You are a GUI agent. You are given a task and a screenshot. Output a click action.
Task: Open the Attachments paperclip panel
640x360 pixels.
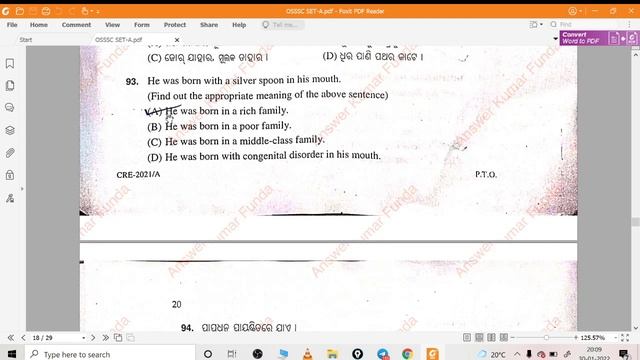click(x=10, y=153)
